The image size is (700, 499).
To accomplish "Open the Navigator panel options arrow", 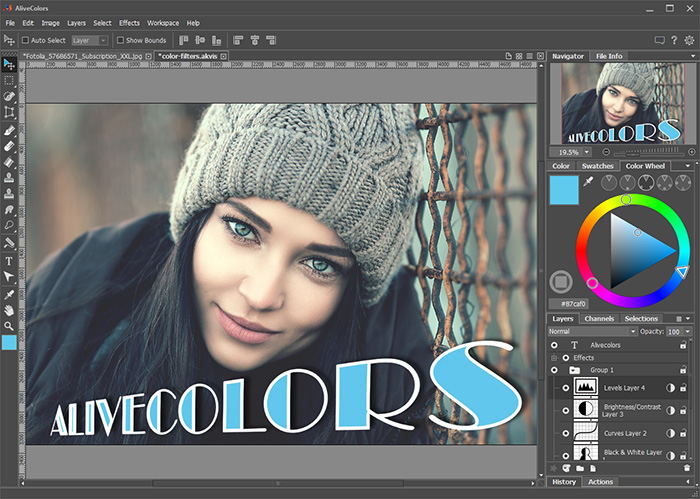I will (693, 56).
